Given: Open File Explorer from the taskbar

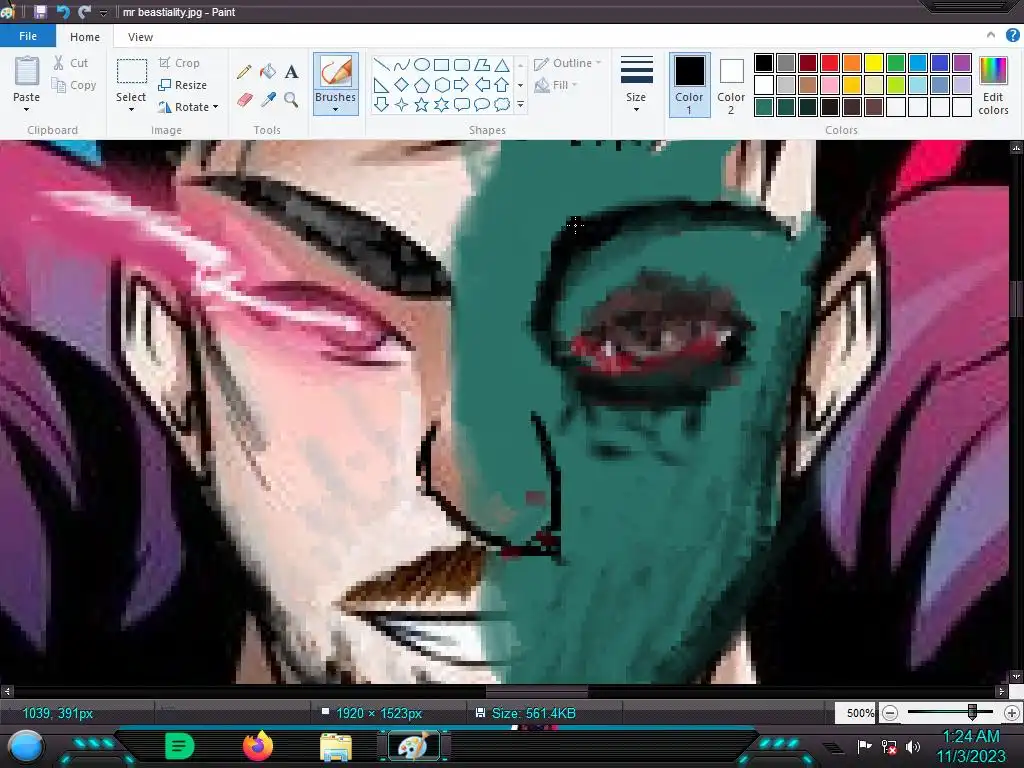Looking at the screenshot, I should coord(336,747).
